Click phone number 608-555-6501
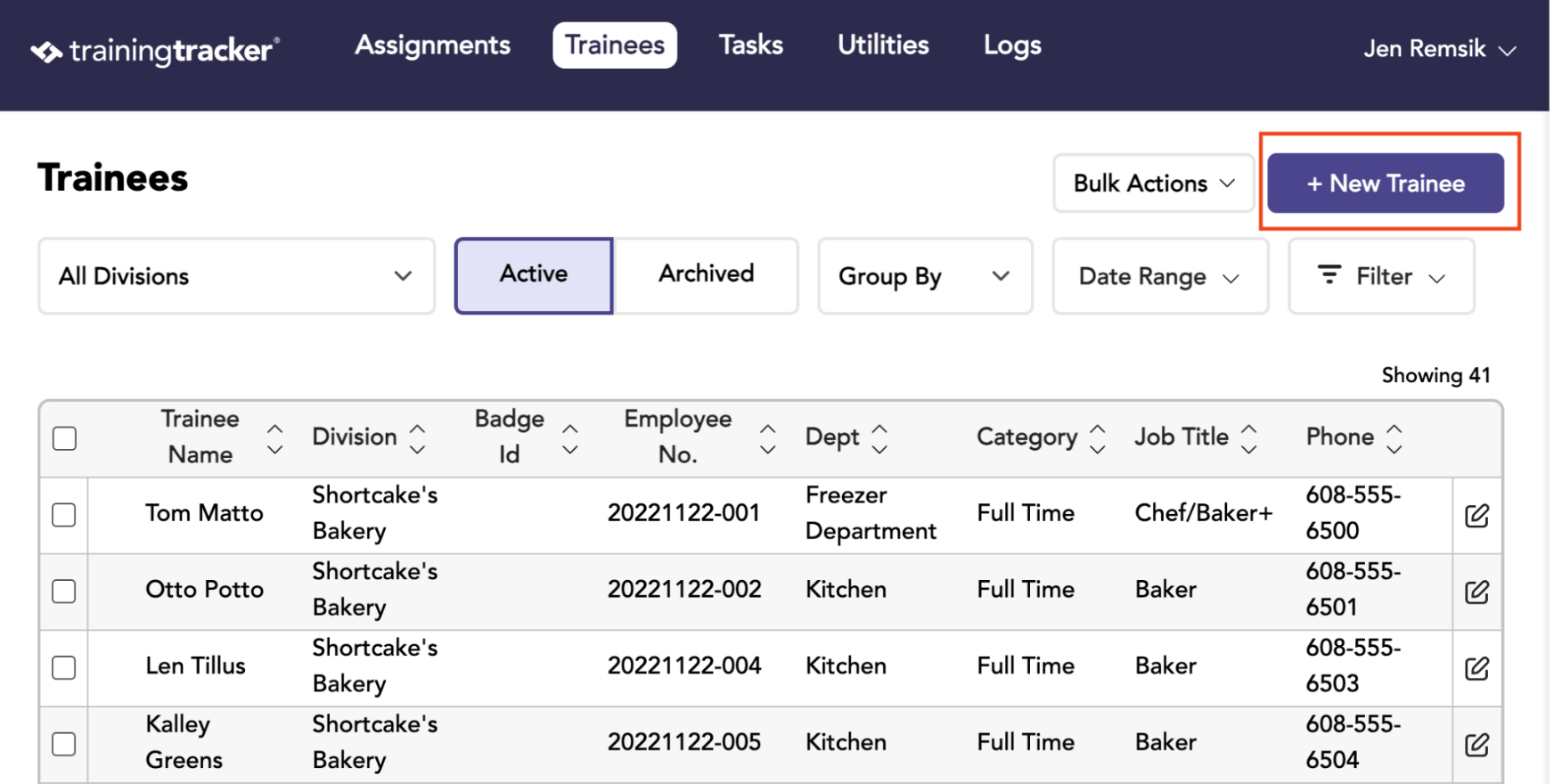Screen dimensions: 1554x784 pyautogui.click(x=1353, y=590)
